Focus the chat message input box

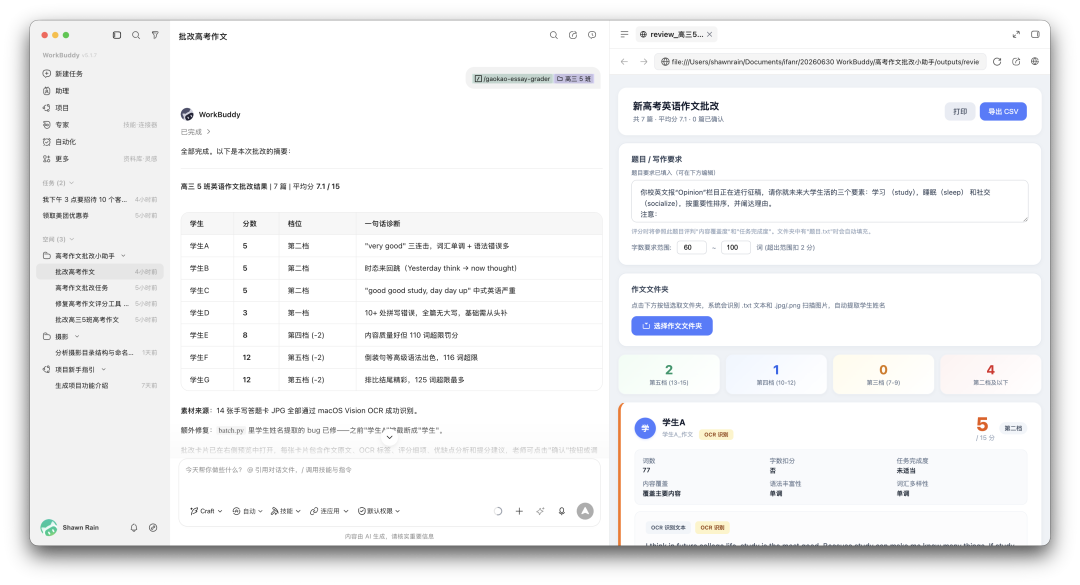389,478
